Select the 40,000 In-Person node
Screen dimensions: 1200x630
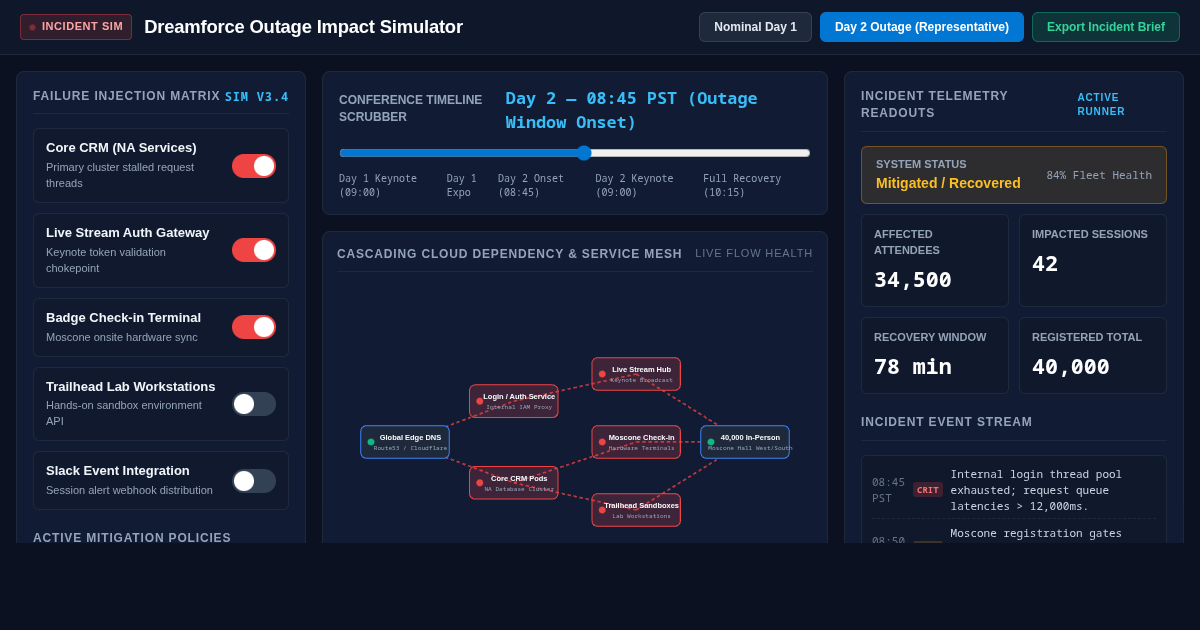pyautogui.click(x=745, y=442)
